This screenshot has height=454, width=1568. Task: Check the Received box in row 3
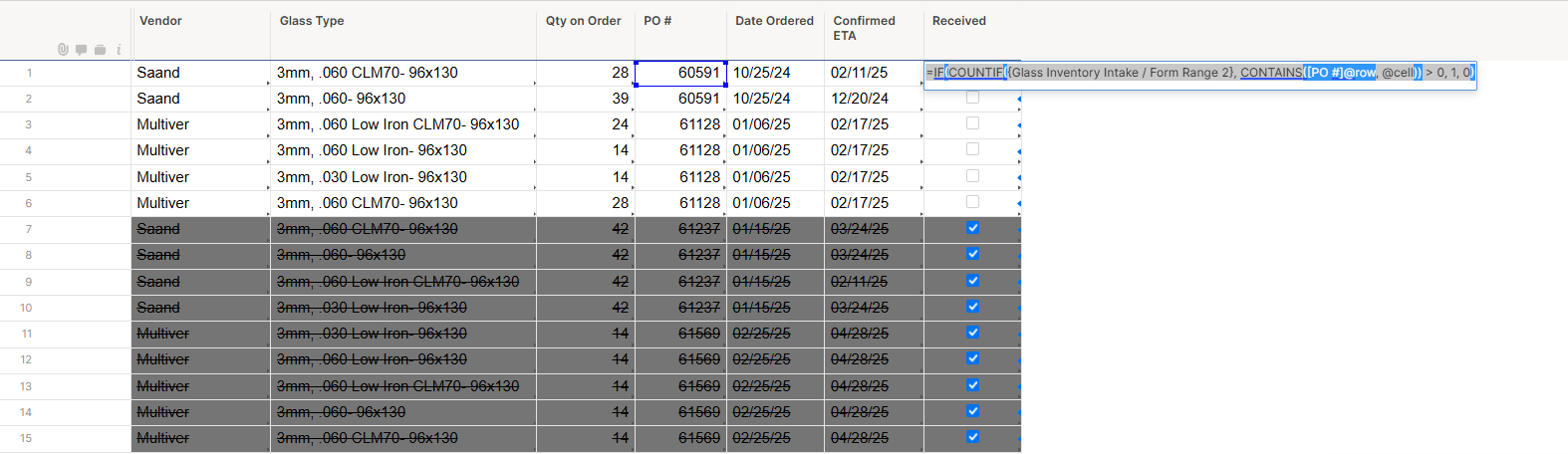[x=973, y=123]
